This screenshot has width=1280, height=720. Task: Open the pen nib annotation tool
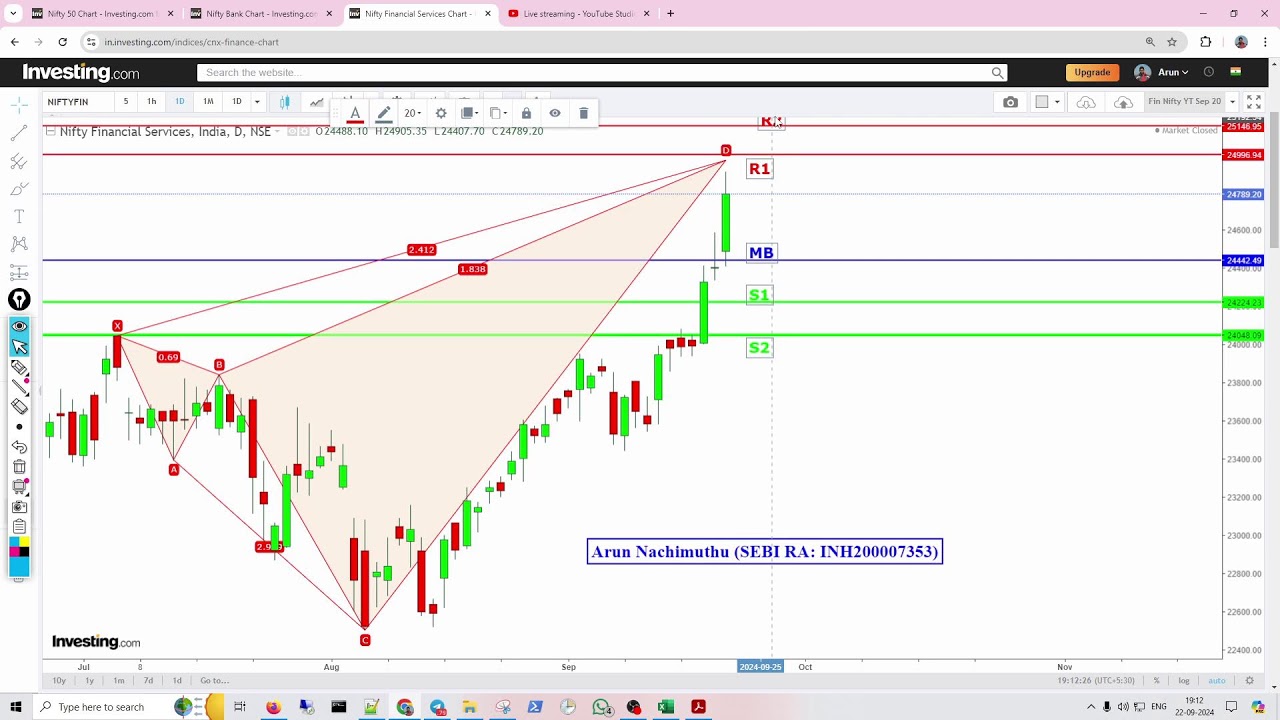coord(19,300)
